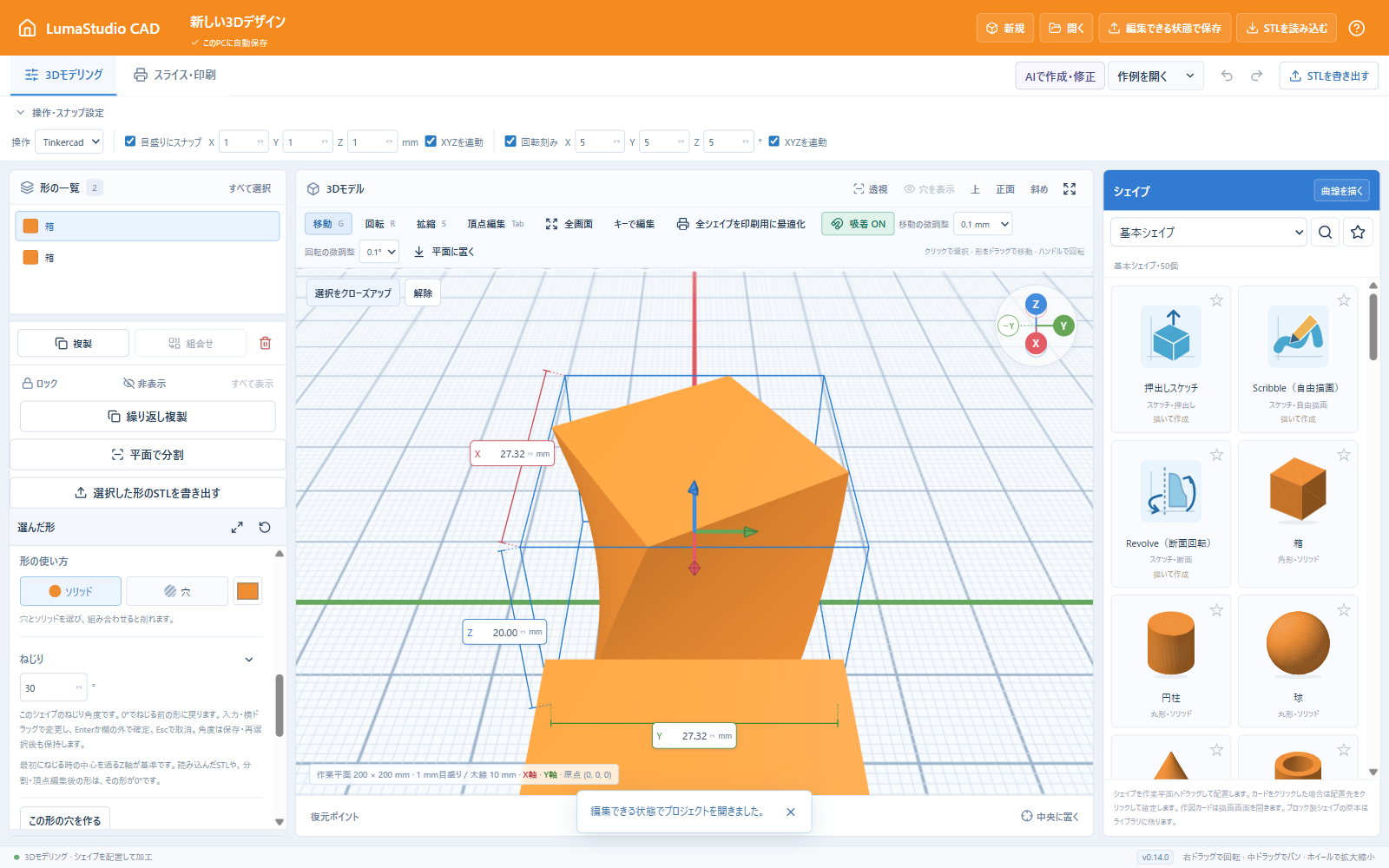Viewport: 1389px width, 868px height.
Task: Expand the selected shape panel icon
Action: (237, 527)
